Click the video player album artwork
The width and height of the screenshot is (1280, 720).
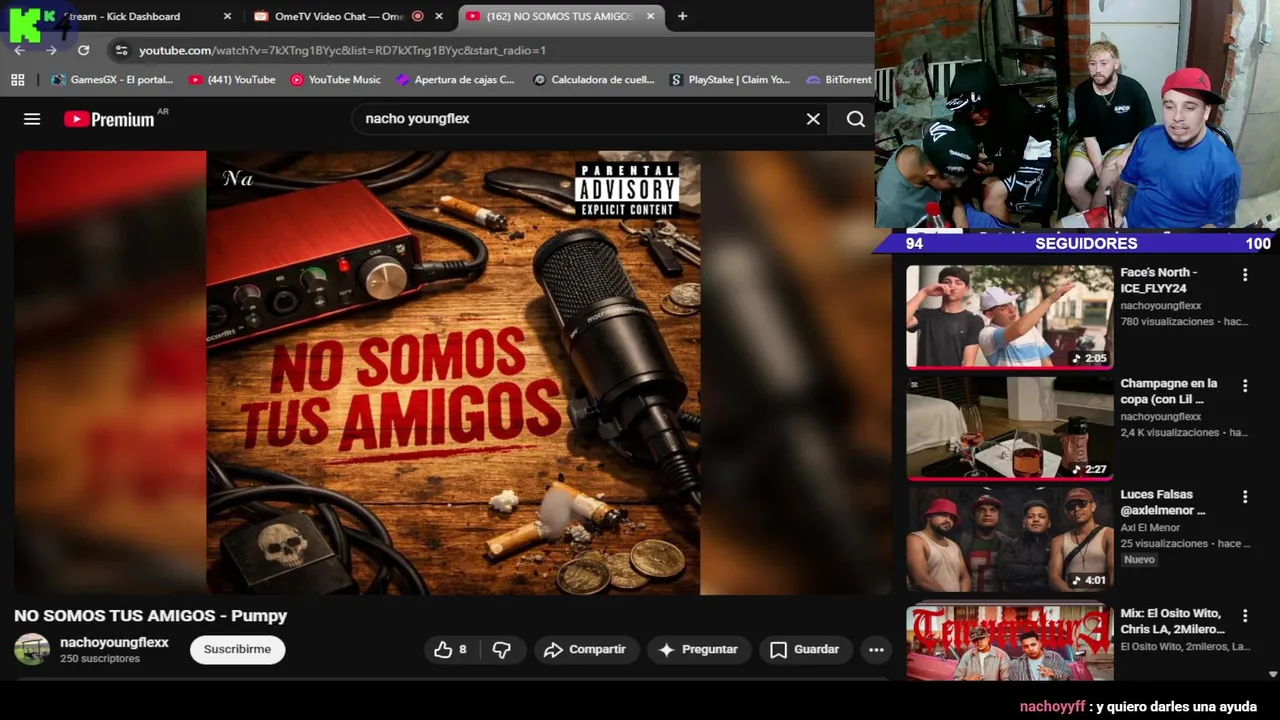pyautogui.click(x=453, y=373)
